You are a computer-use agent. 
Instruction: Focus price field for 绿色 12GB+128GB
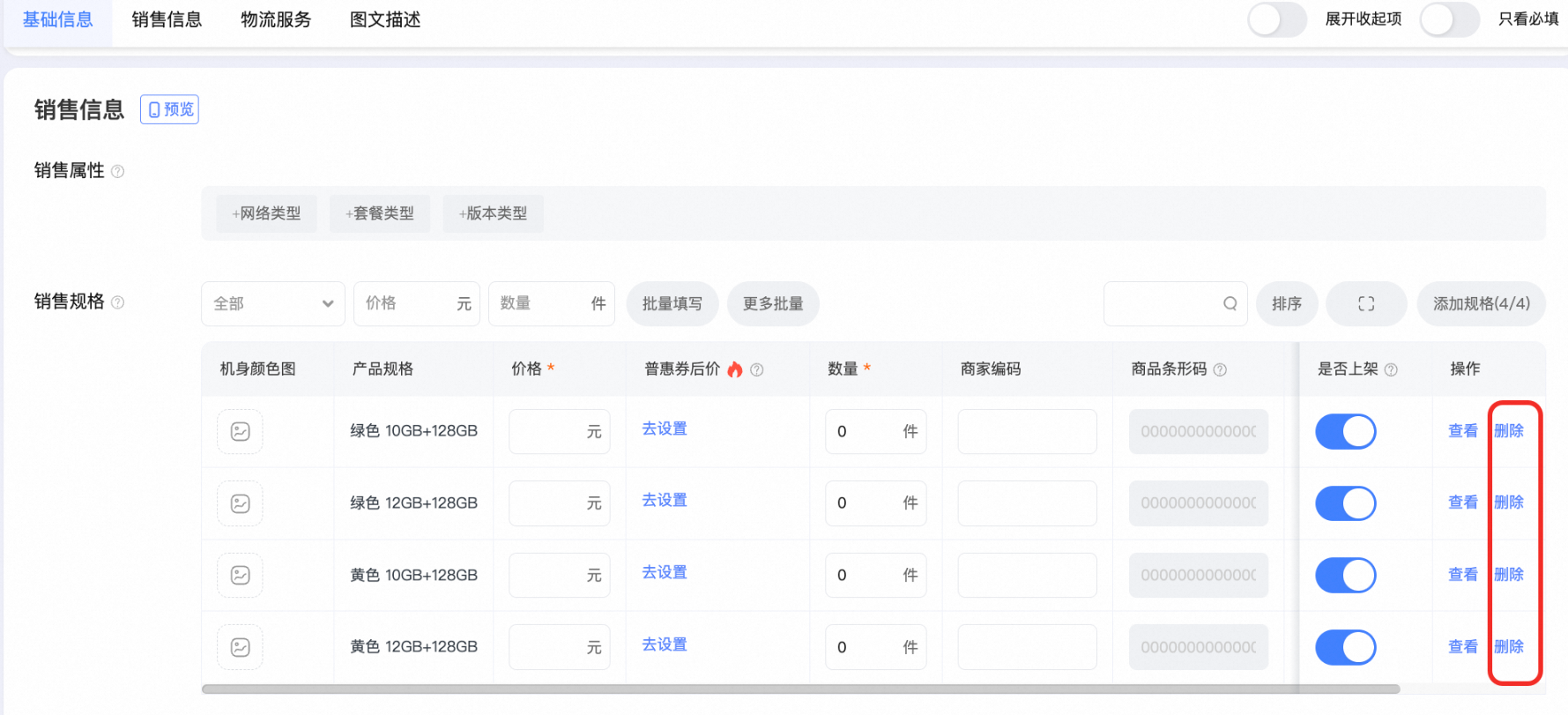pyautogui.click(x=560, y=503)
